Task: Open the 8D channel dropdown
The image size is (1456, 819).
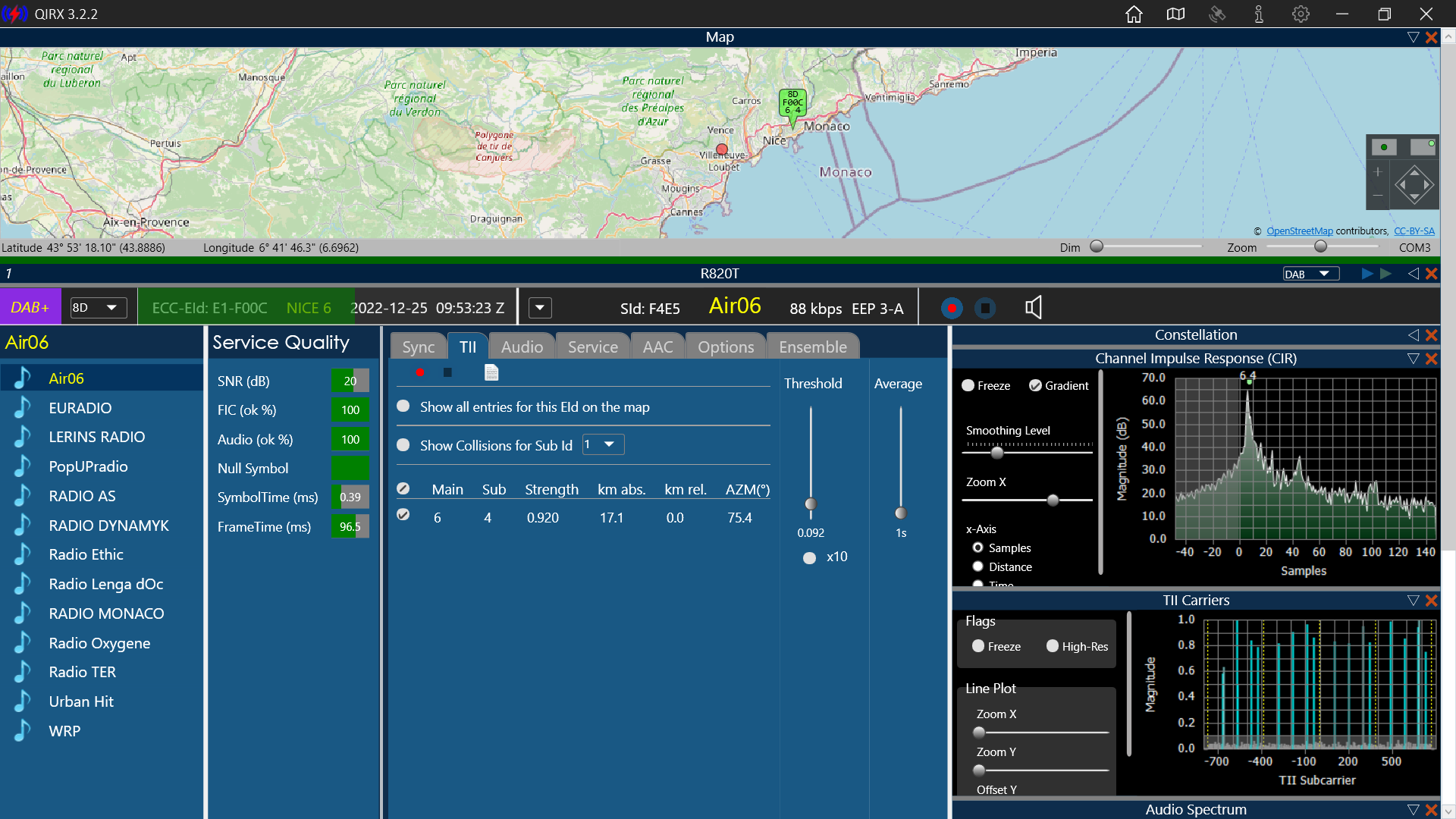Action: coord(99,308)
